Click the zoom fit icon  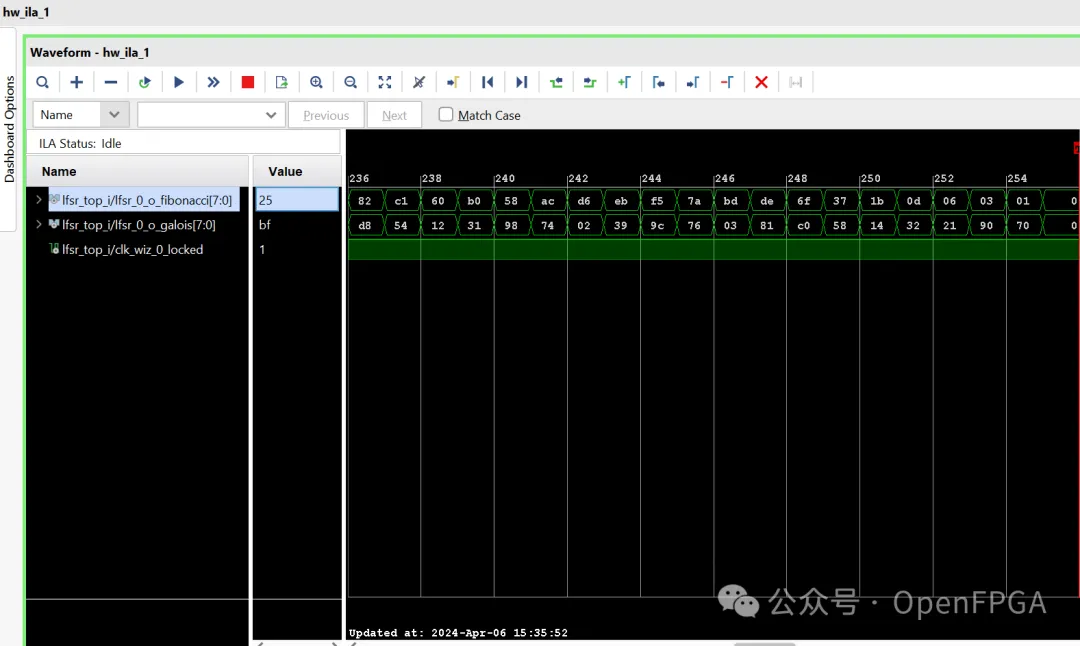click(385, 82)
